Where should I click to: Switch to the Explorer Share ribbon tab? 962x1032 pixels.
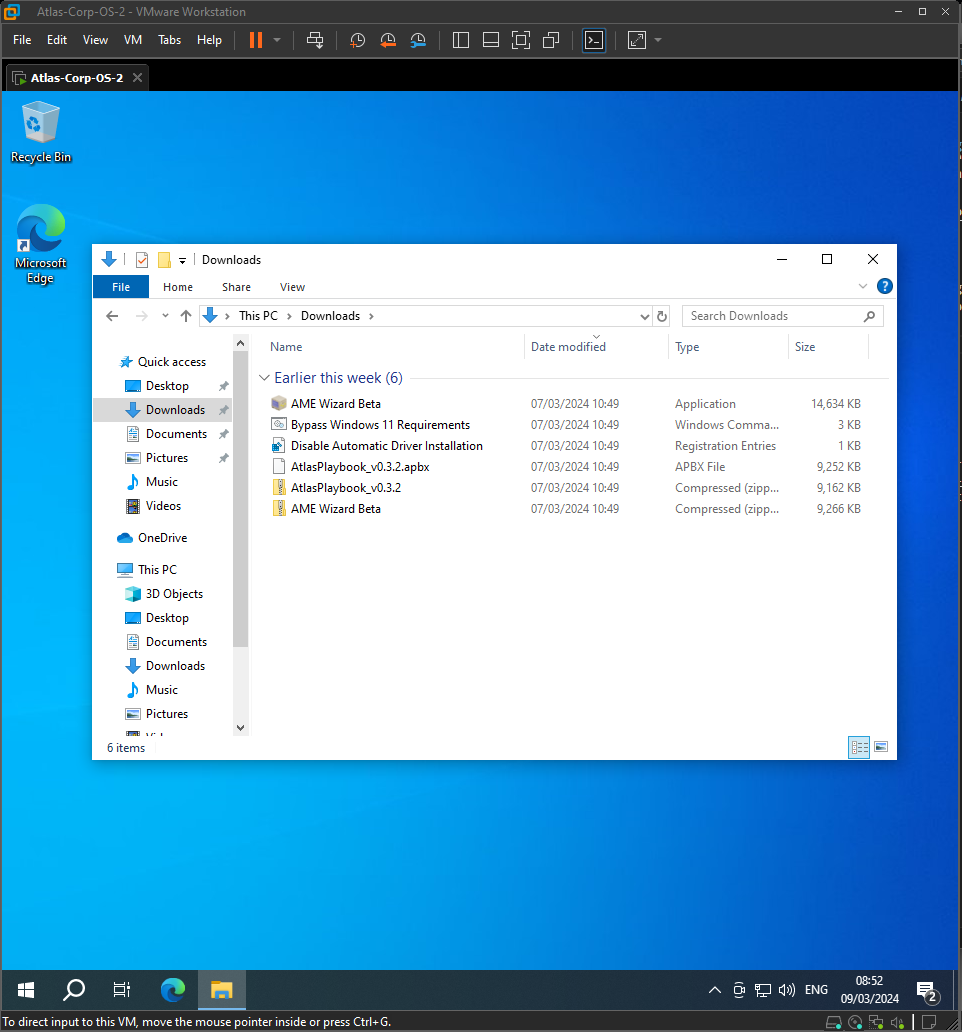[x=236, y=287]
